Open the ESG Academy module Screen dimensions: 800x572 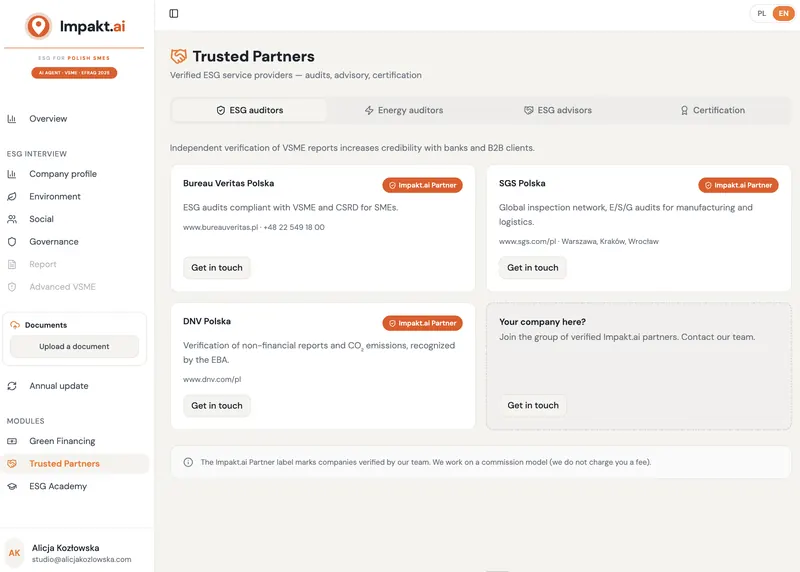(x=74, y=486)
